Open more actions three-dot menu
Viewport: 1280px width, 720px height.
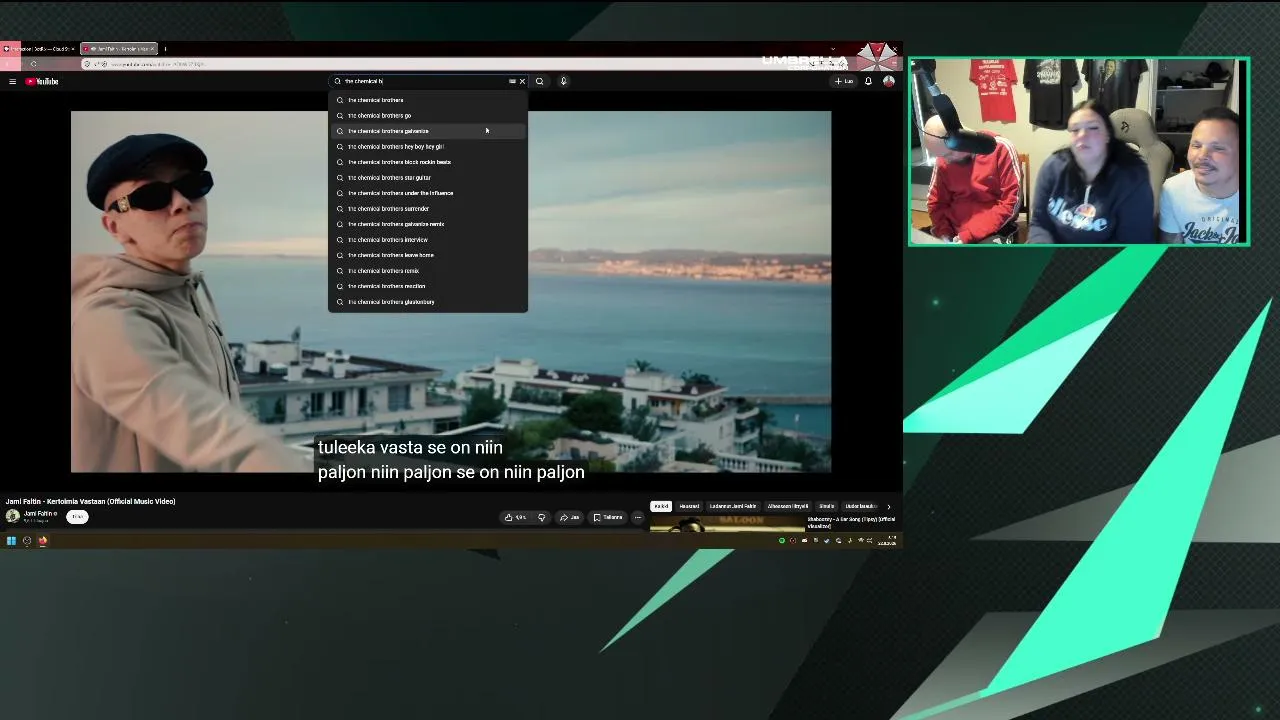click(638, 517)
